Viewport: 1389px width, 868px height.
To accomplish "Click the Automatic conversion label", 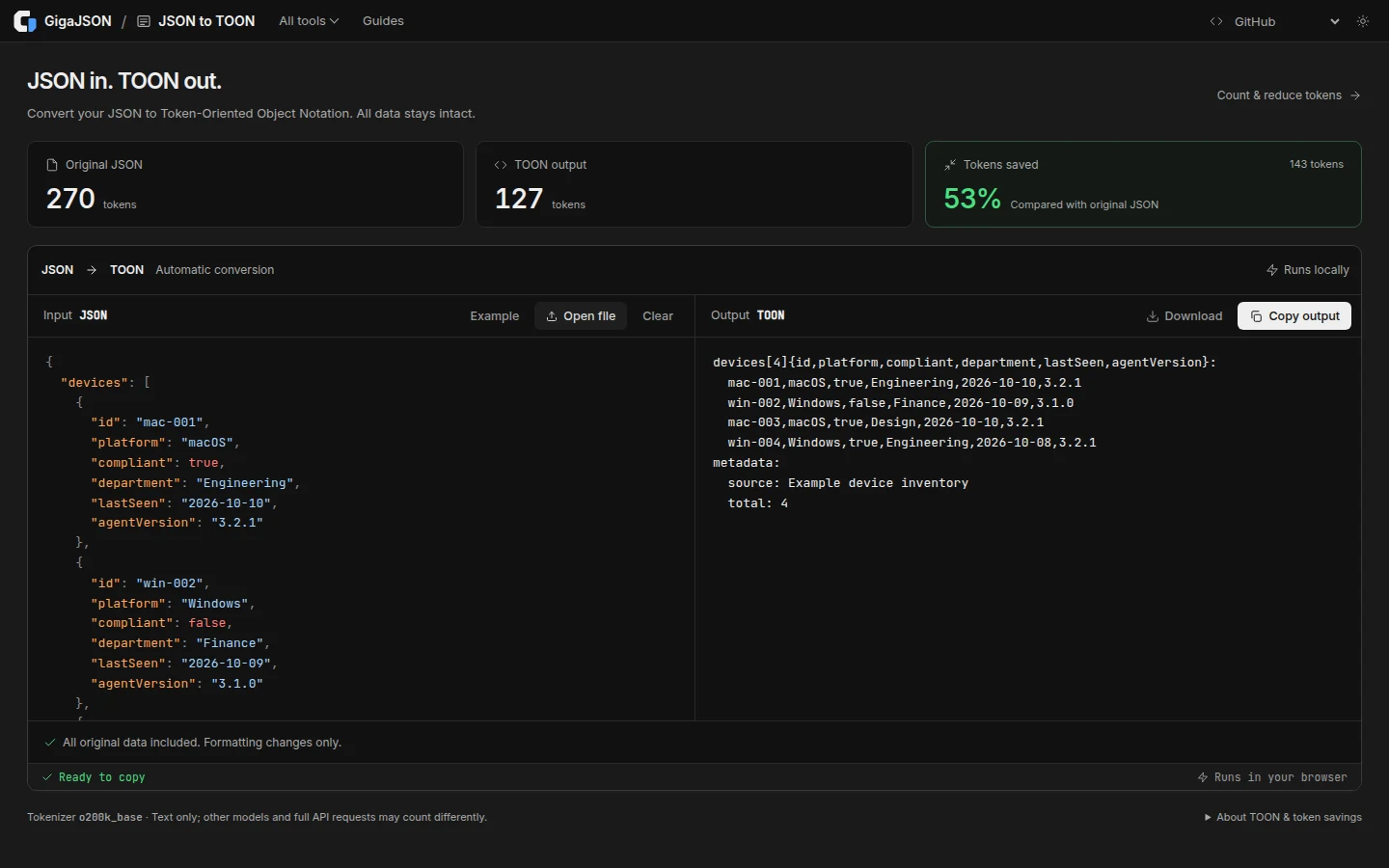I will (x=215, y=270).
